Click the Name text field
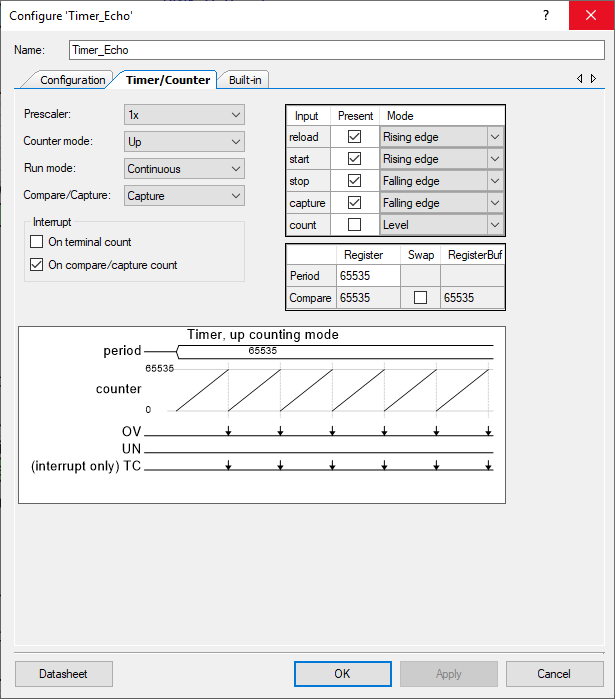This screenshot has height=699, width=615. (336, 50)
